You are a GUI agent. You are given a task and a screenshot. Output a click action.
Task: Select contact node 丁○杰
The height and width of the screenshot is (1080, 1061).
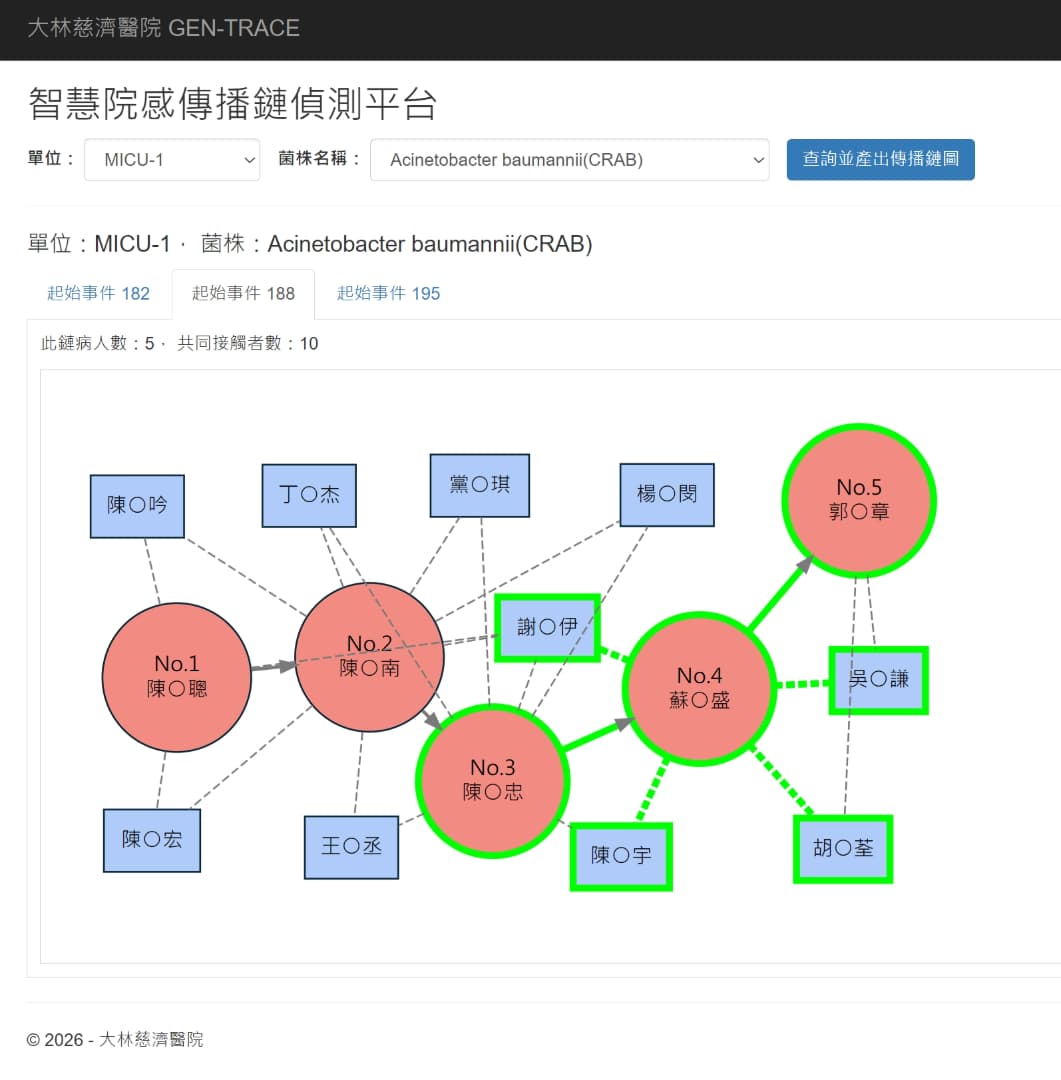pyautogui.click(x=309, y=495)
